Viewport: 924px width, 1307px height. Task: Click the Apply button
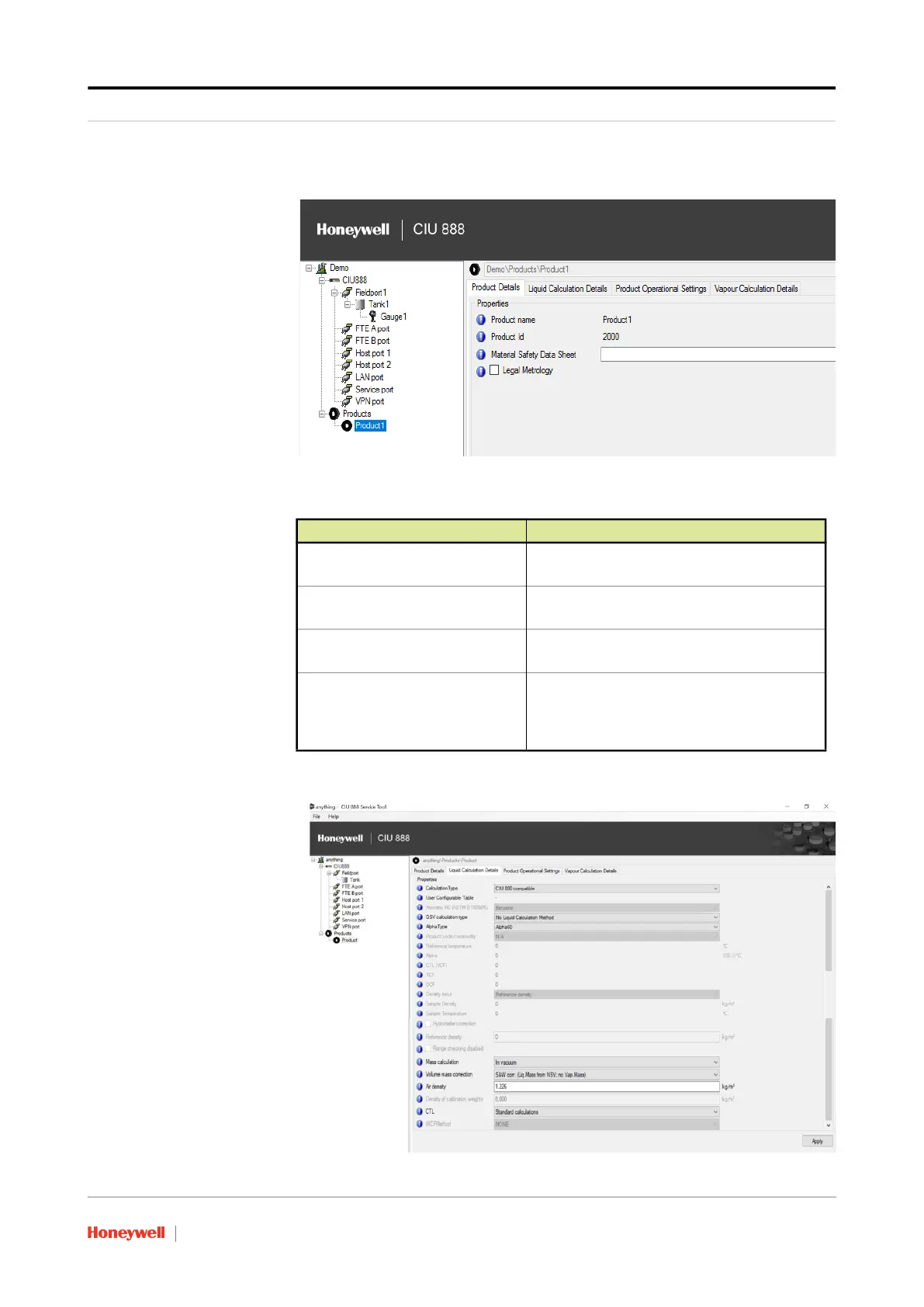point(818,1142)
